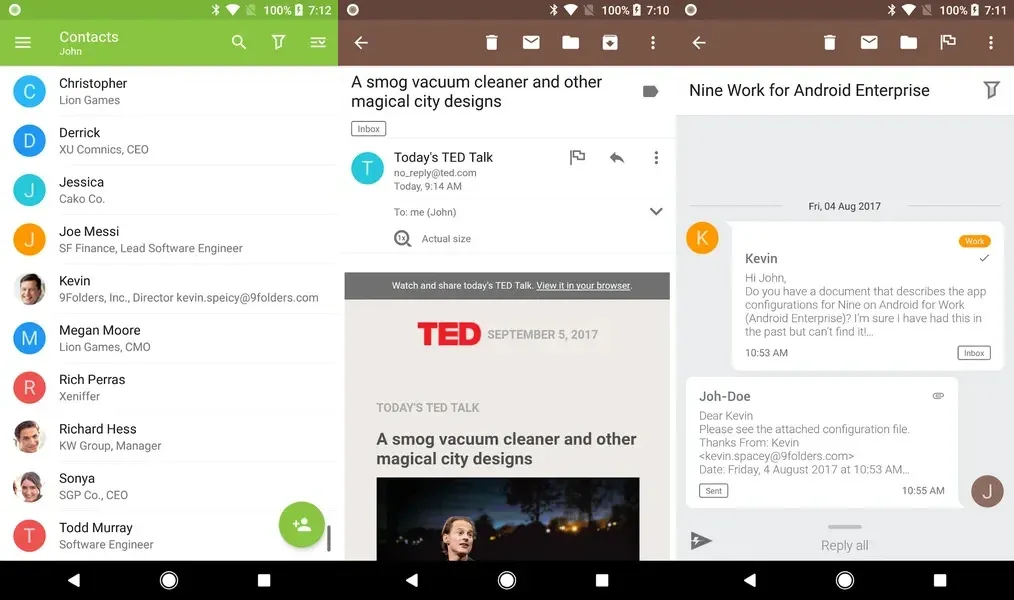Viewport: 1014px width, 600px height.
Task: Open Jessica from Cako Co. contact
Action: pos(169,190)
